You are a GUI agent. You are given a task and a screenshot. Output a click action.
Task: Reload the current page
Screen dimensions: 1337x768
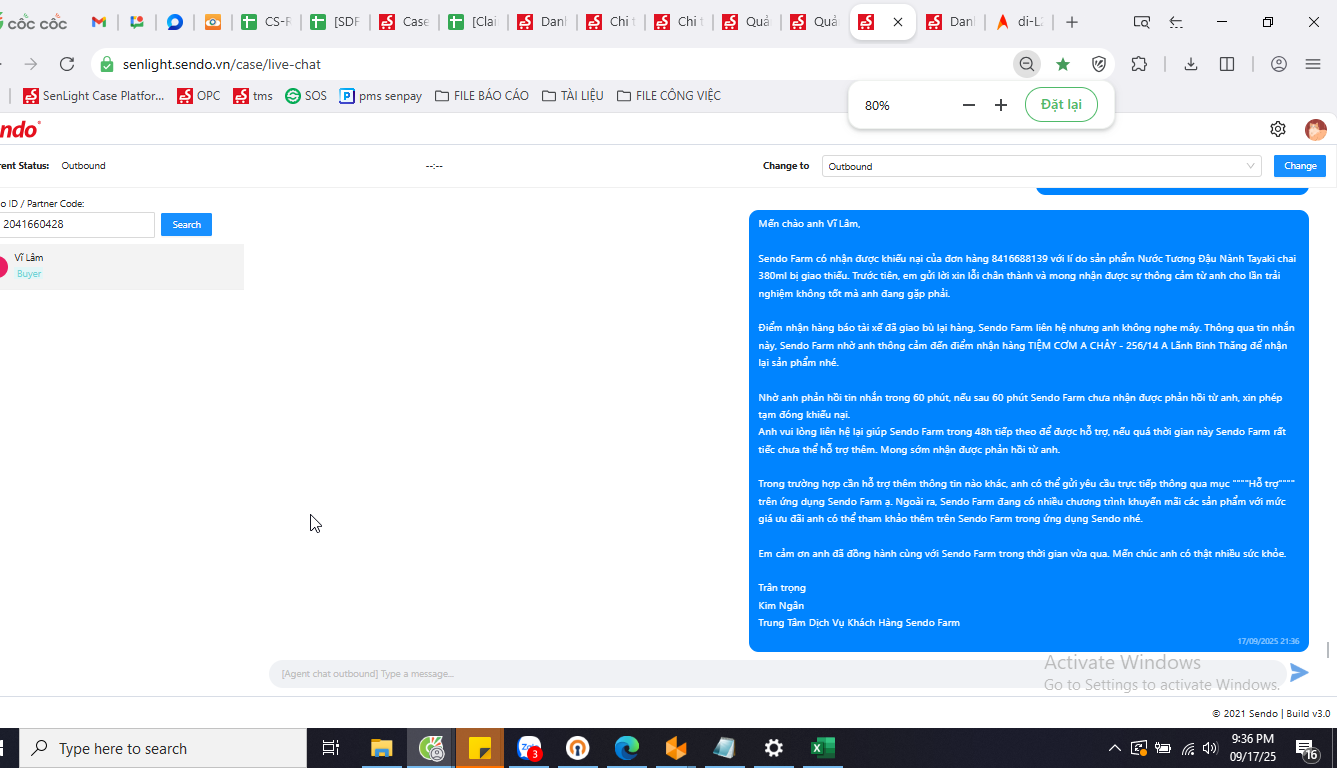click(x=67, y=64)
